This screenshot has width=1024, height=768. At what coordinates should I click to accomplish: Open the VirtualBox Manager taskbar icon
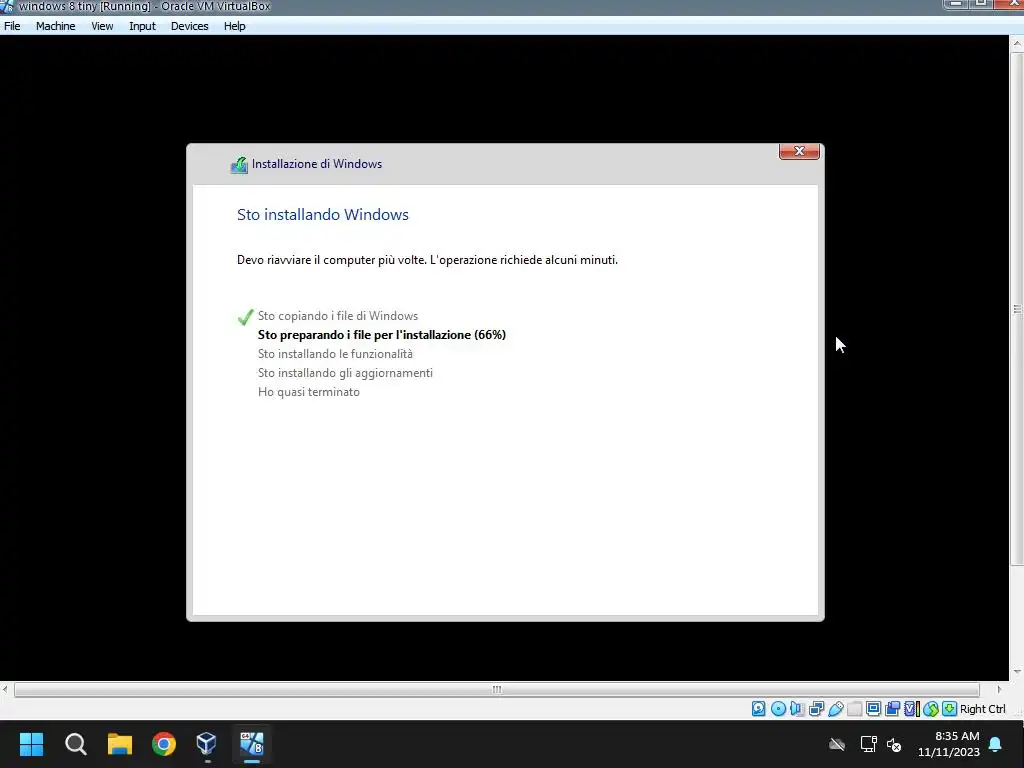click(206, 744)
